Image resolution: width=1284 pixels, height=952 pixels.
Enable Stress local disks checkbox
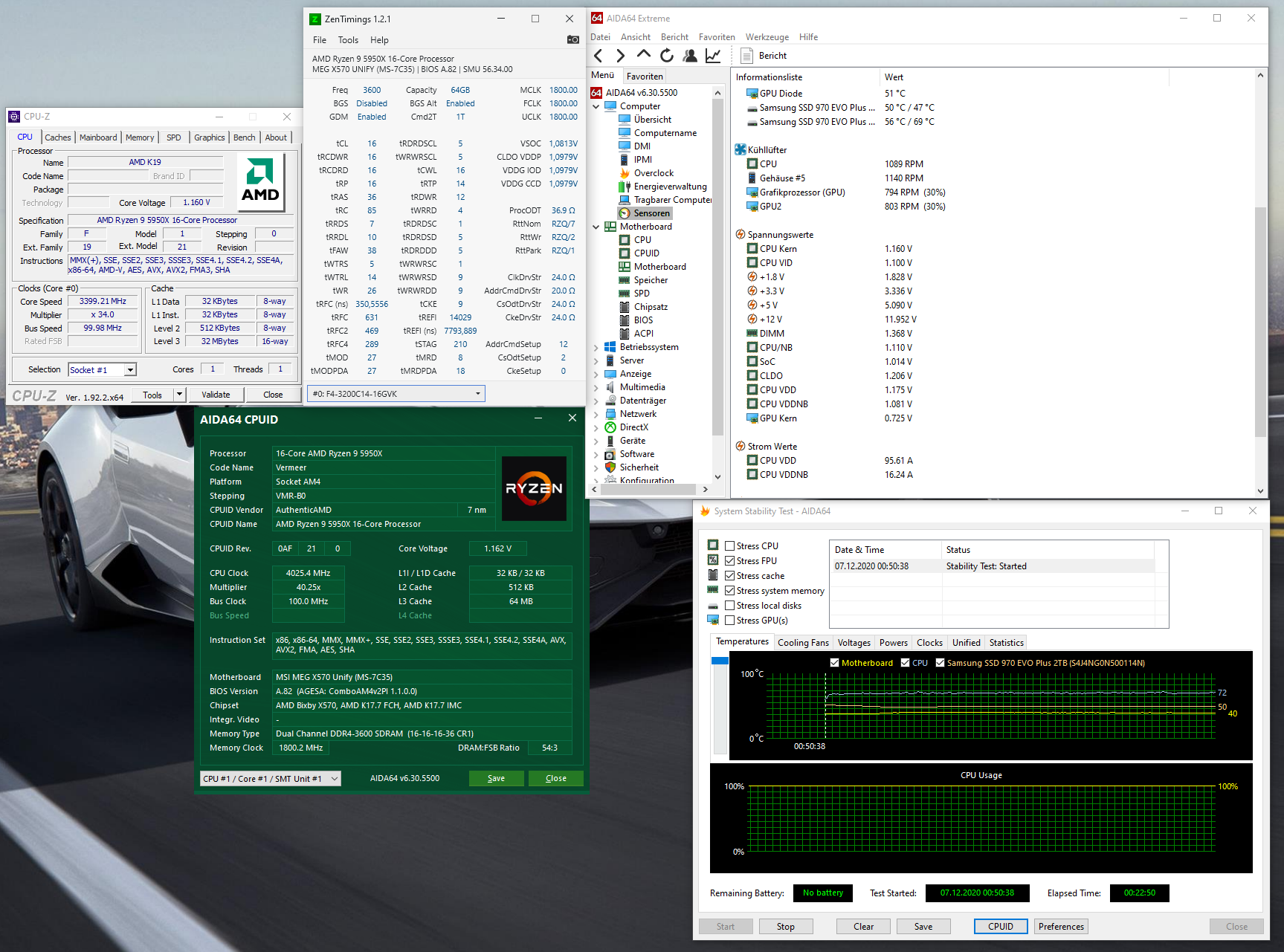coord(730,605)
